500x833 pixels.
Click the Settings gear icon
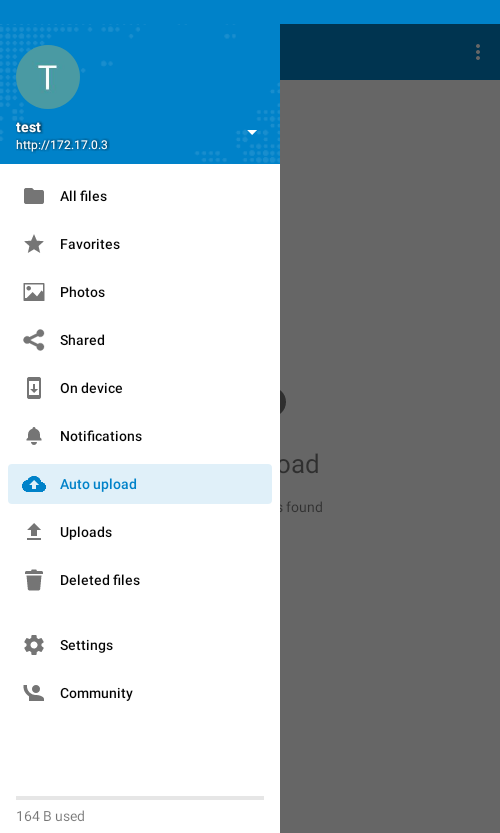click(x=34, y=645)
